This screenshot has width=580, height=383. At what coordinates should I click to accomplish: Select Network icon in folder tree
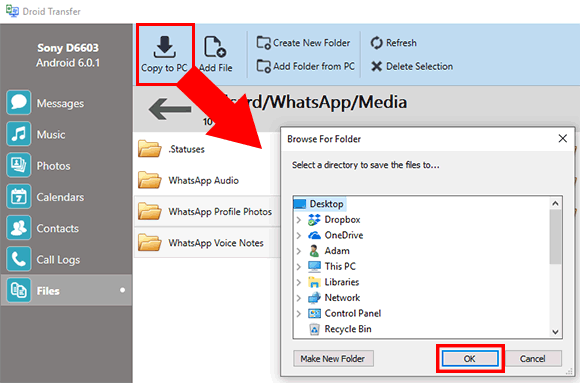coord(314,298)
